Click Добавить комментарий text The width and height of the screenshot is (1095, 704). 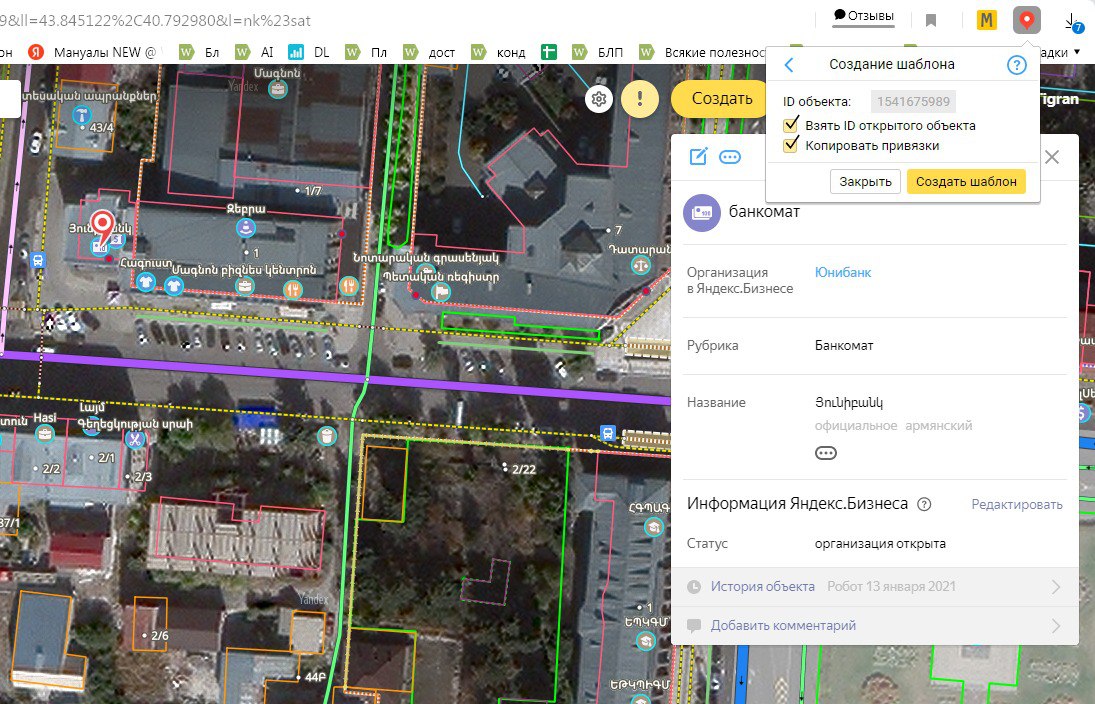[783, 626]
